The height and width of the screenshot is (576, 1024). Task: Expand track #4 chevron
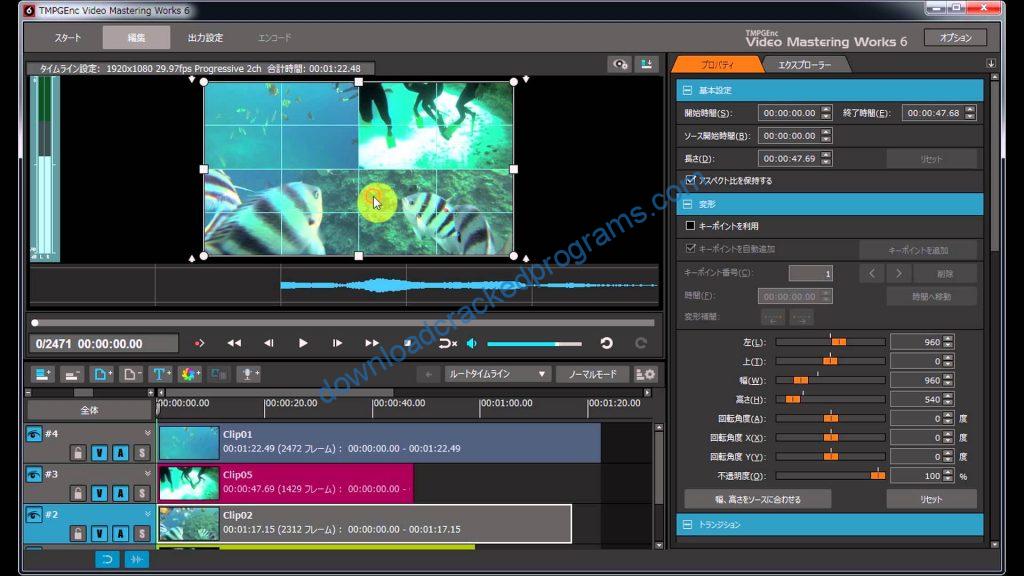(148, 433)
